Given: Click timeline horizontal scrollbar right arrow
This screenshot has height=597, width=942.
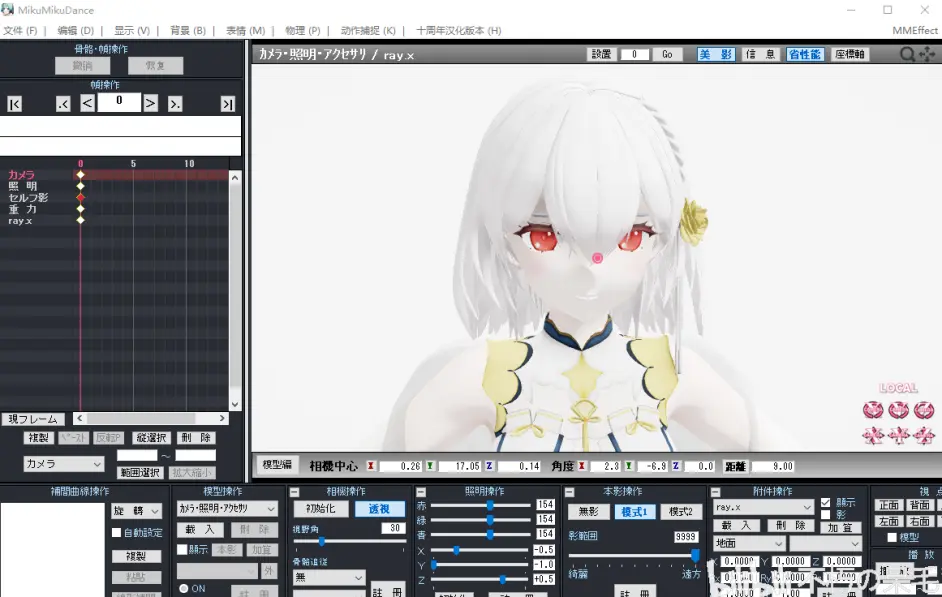Looking at the screenshot, I should pos(222,418).
